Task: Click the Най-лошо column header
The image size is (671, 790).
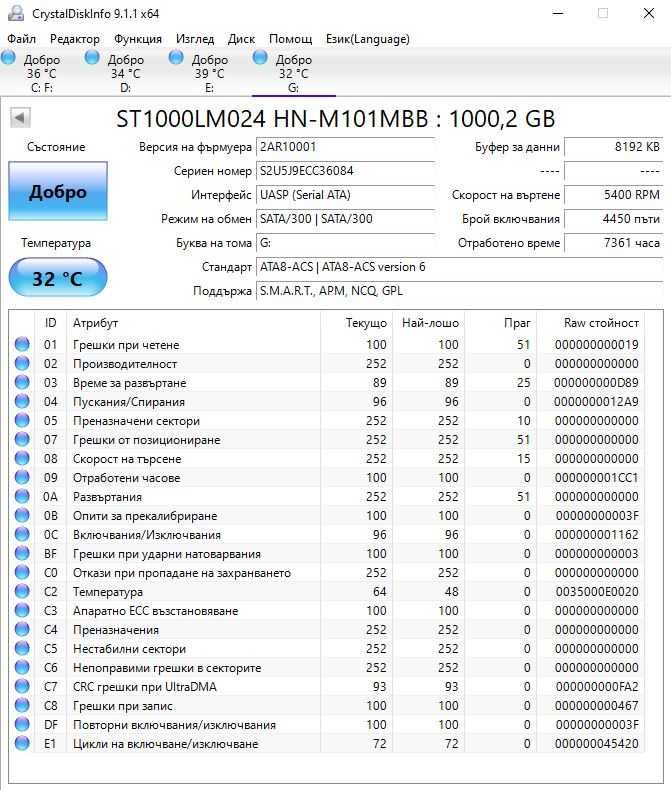Action: tap(428, 323)
